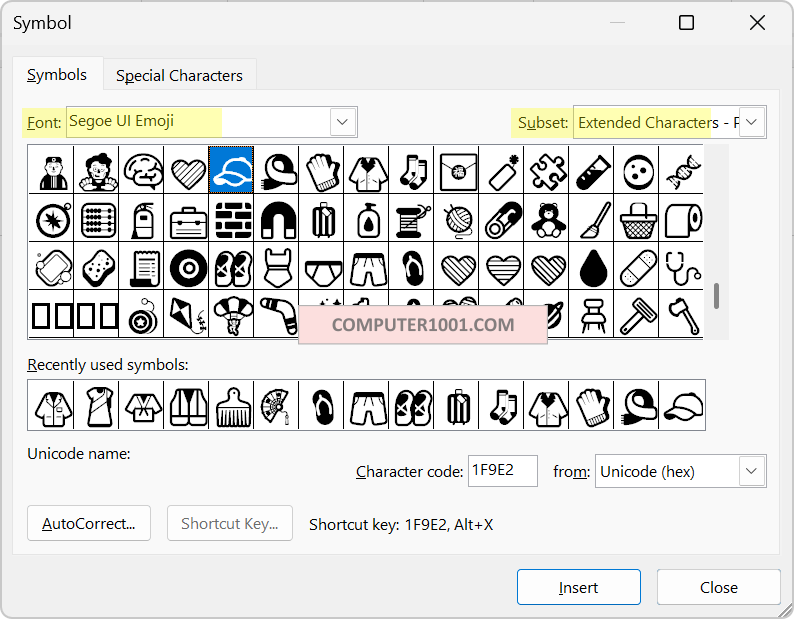Maximize the Symbol dialog window
This screenshot has height=619, width=794.
(686, 22)
